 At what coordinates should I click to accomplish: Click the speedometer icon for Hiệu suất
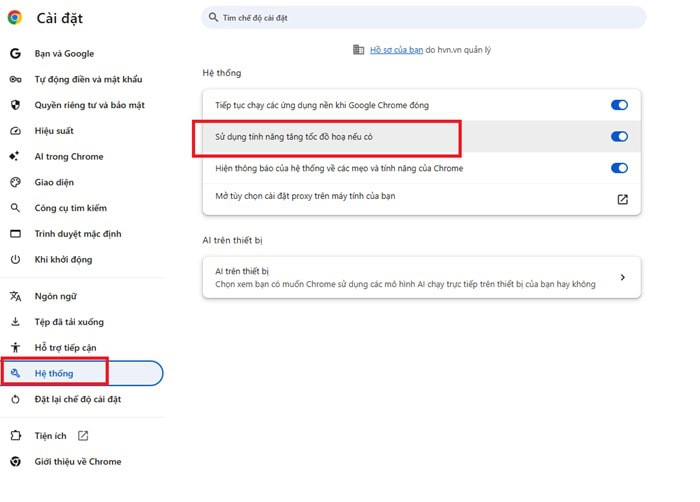click(15, 131)
